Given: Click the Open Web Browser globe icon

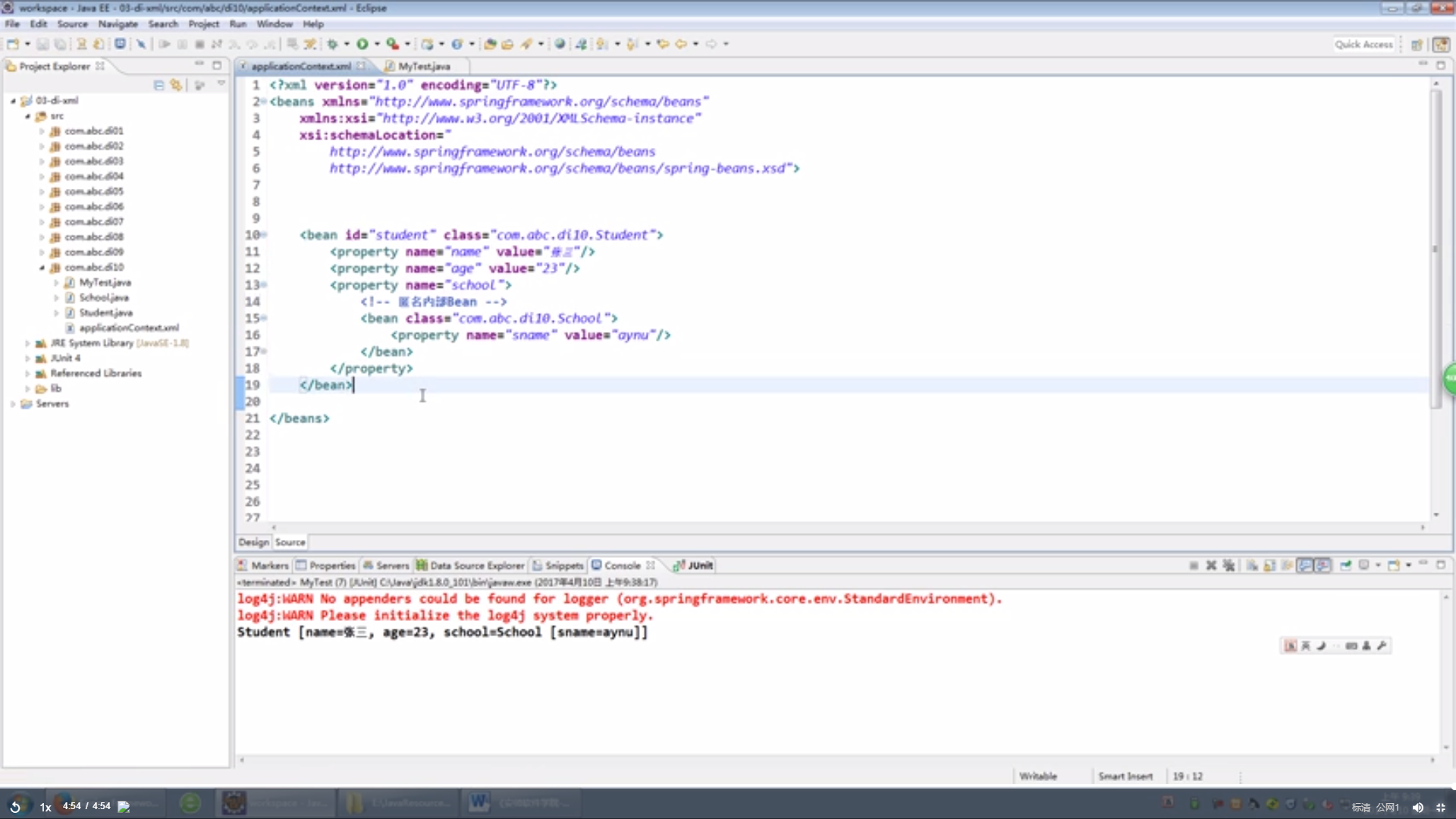Looking at the screenshot, I should [x=560, y=44].
